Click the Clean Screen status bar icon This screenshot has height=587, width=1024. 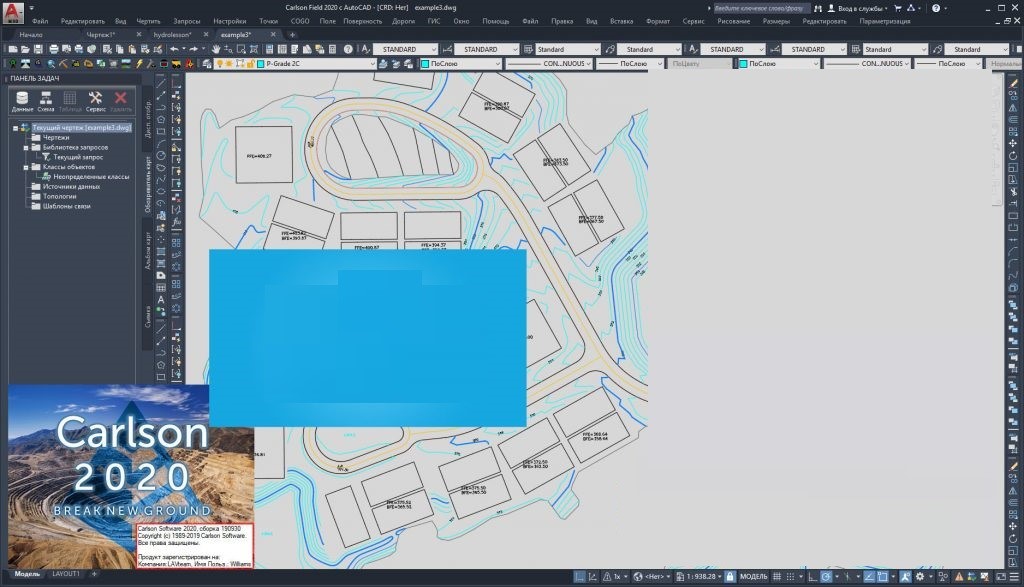pyautogui.click(x=1000, y=577)
